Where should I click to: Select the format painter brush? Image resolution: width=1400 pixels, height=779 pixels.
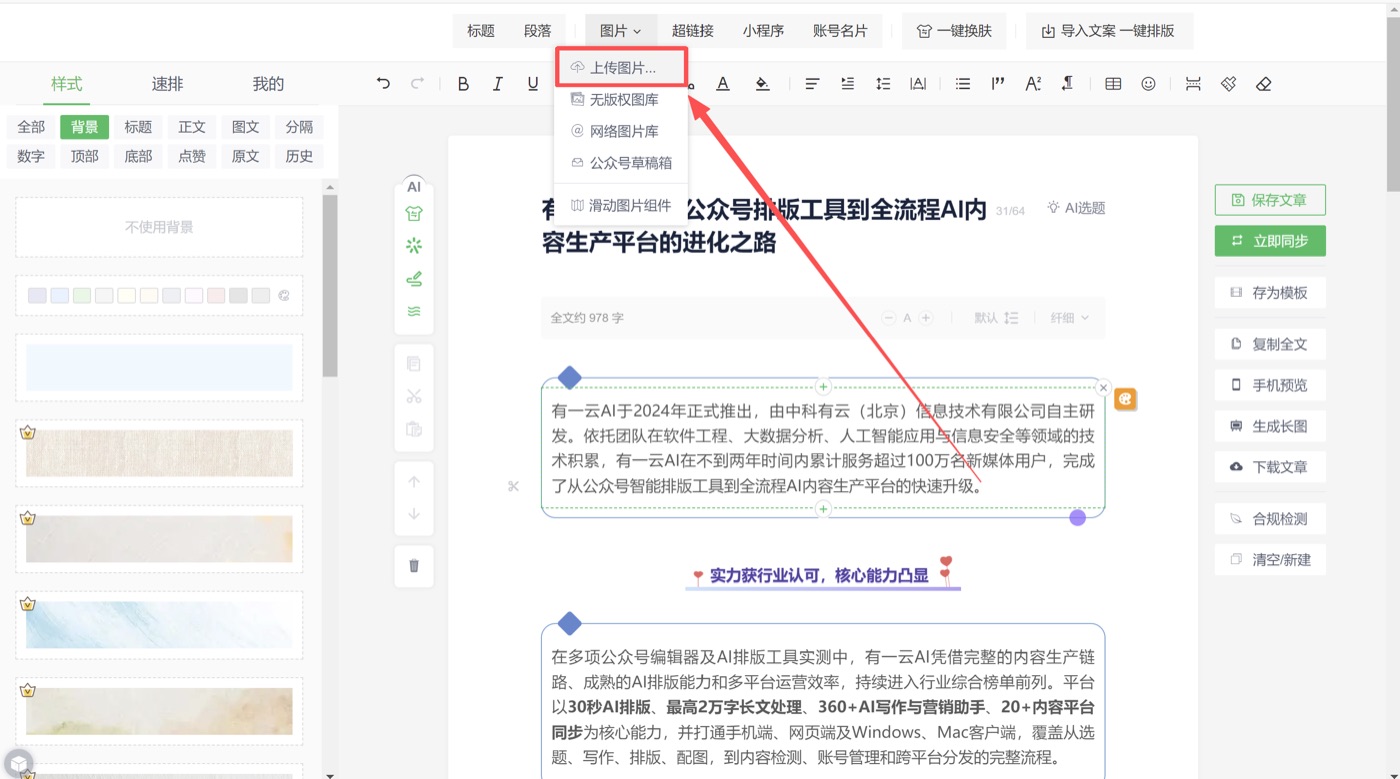coord(1228,84)
